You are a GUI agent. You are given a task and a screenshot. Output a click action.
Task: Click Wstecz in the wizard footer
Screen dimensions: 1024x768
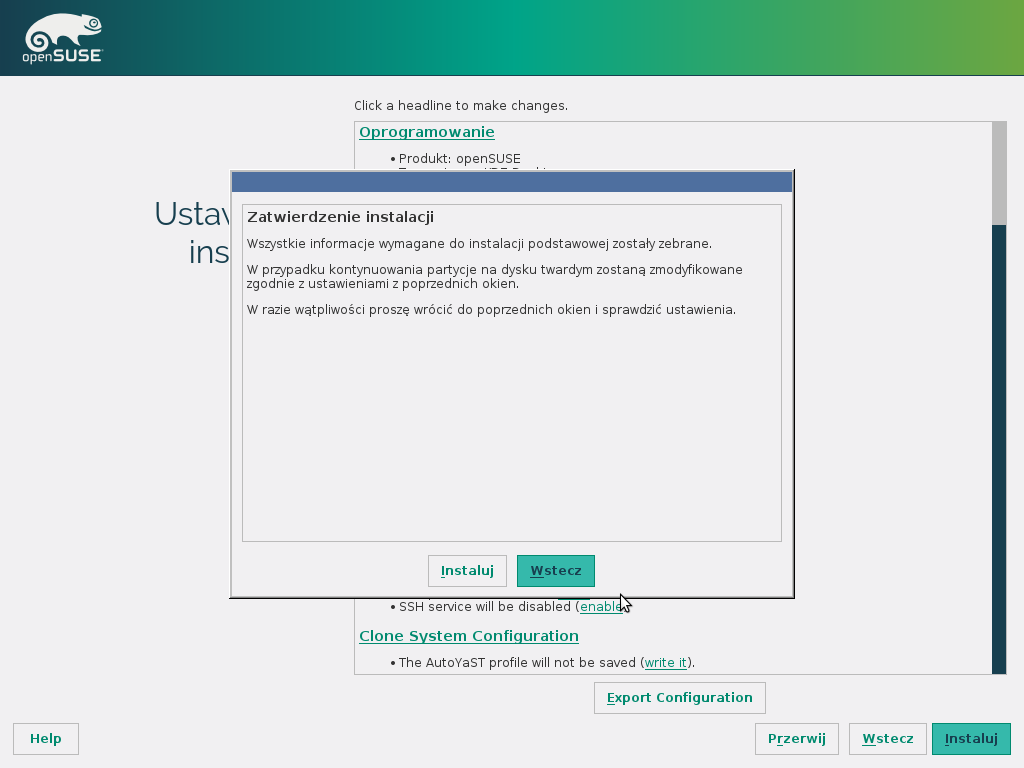tap(887, 739)
